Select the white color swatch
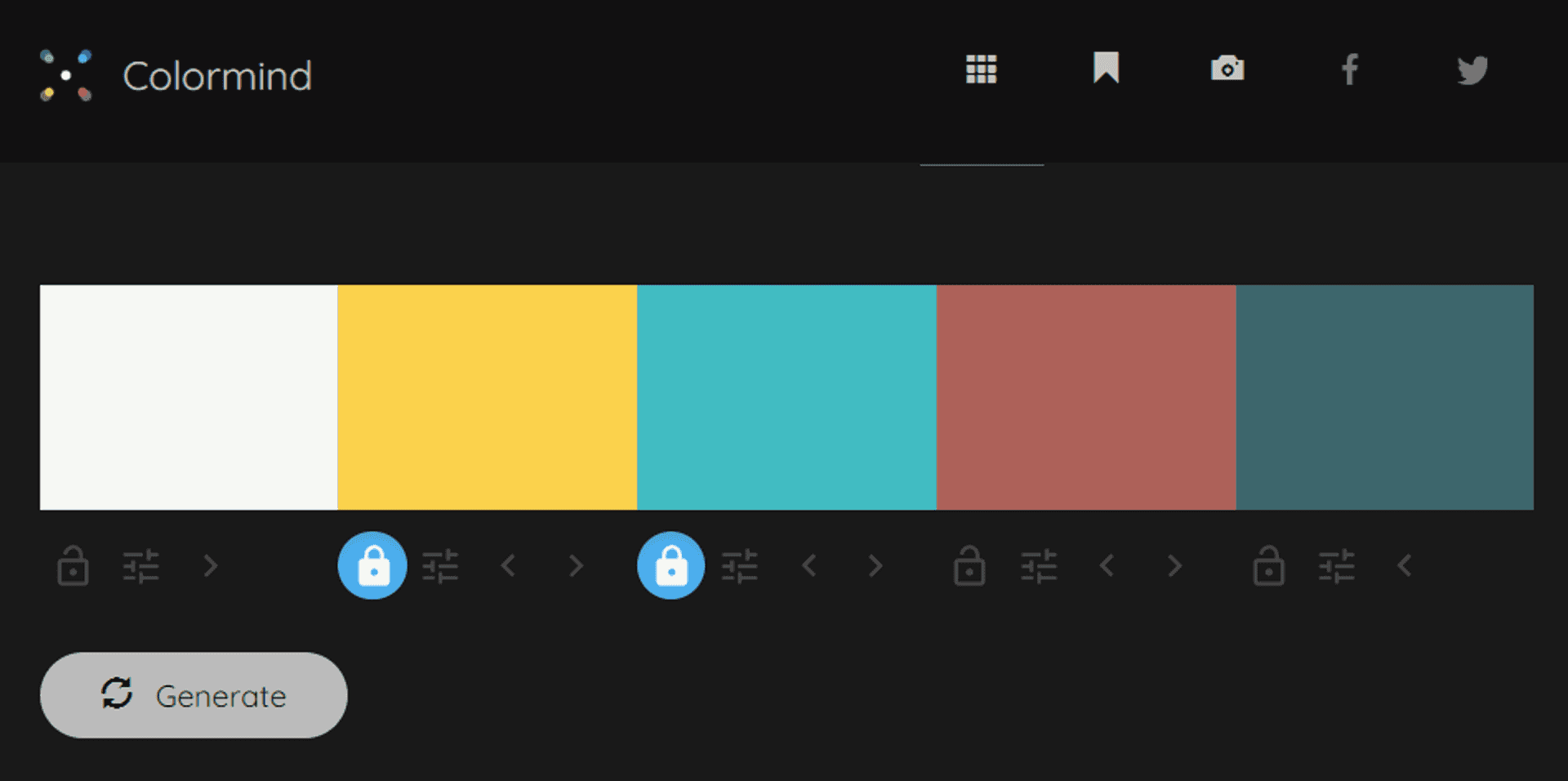Screen dimensions: 1568x781 coord(189,397)
